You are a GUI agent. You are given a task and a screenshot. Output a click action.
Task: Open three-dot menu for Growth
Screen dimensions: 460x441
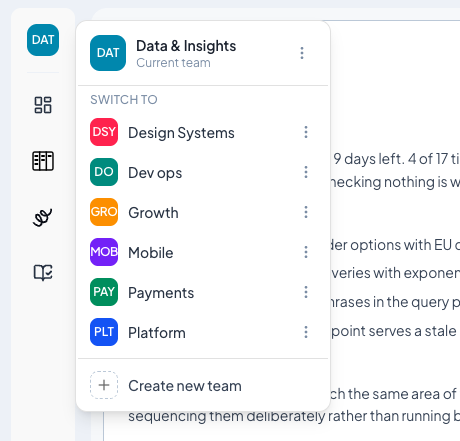(306, 212)
